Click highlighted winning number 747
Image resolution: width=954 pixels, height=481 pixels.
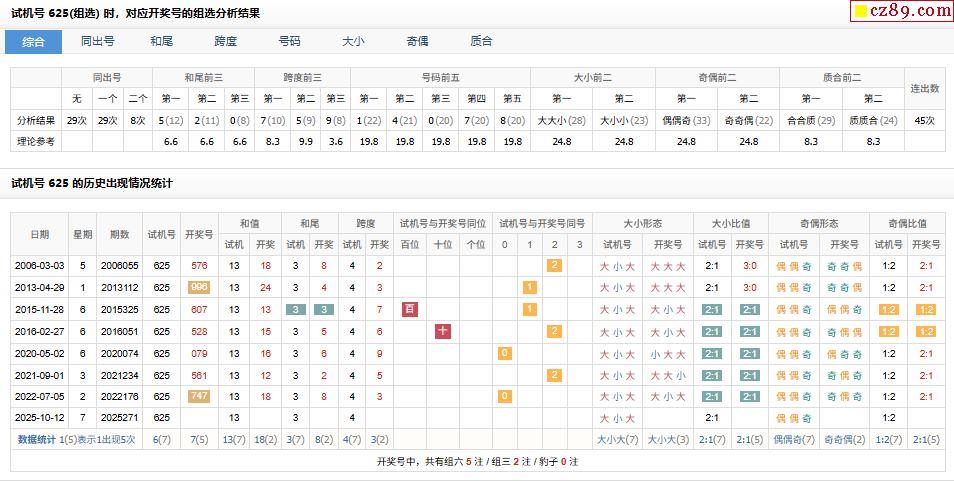click(x=199, y=396)
